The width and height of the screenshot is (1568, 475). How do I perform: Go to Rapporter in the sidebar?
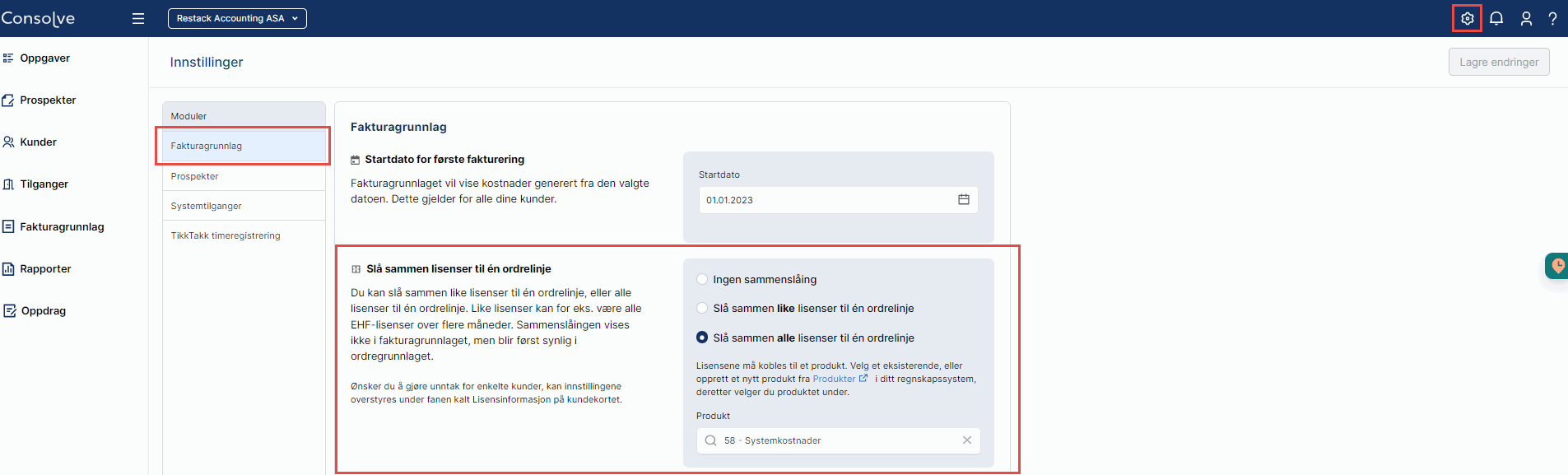point(45,269)
